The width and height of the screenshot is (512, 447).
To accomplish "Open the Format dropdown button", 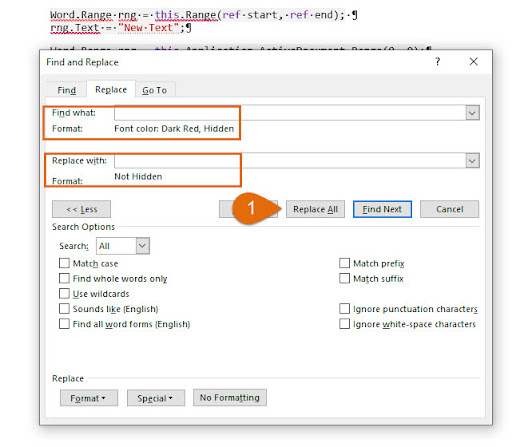I will 89,398.
